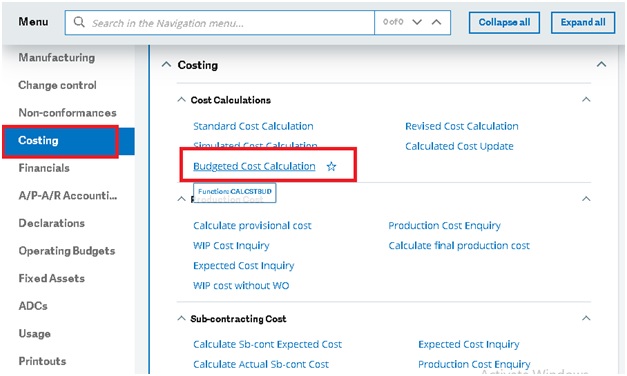The width and height of the screenshot is (627, 376).
Task: Open Expected Cost Inquiry under Sub-contracting Cost
Action: (x=469, y=344)
